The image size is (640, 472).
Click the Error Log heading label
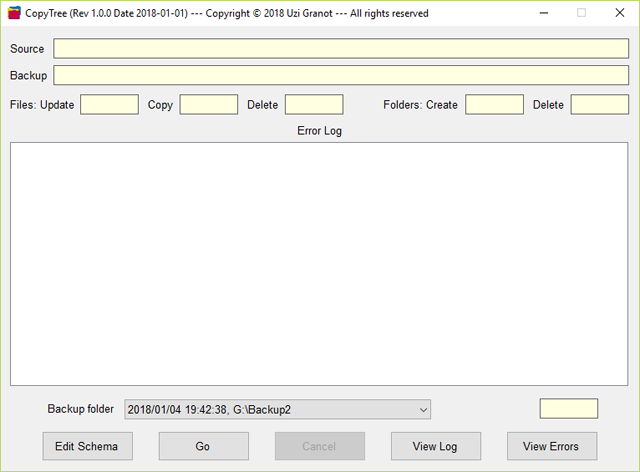320,131
